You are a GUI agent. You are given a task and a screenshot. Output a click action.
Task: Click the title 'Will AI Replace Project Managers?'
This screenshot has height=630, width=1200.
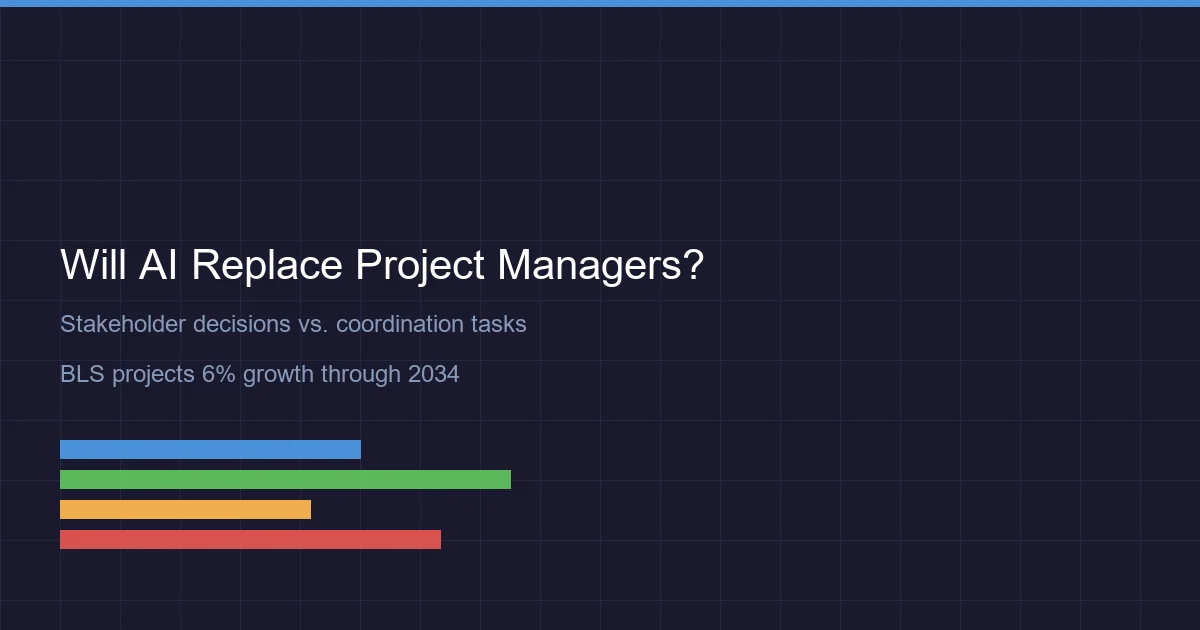pyautogui.click(x=383, y=265)
